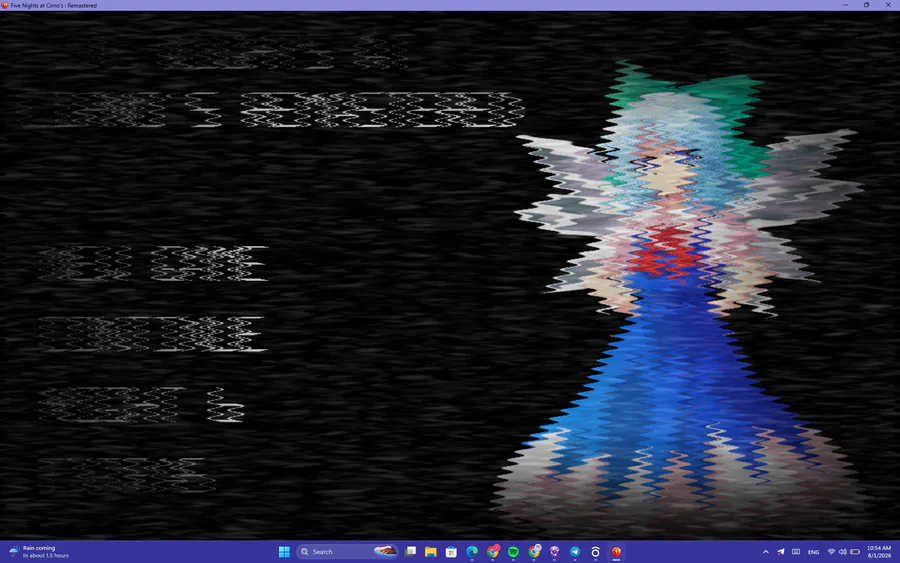Screen dimensions: 900x563
Task: Click the volume speaker tray icon
Action: tap(843, 552)
